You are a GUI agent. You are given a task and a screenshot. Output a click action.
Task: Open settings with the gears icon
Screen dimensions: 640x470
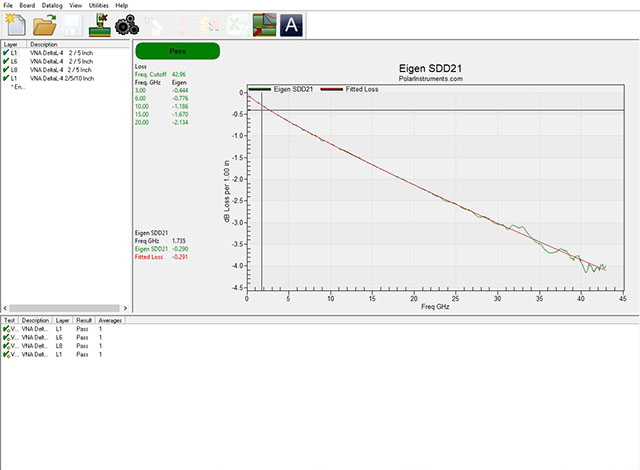coord(127,26)
